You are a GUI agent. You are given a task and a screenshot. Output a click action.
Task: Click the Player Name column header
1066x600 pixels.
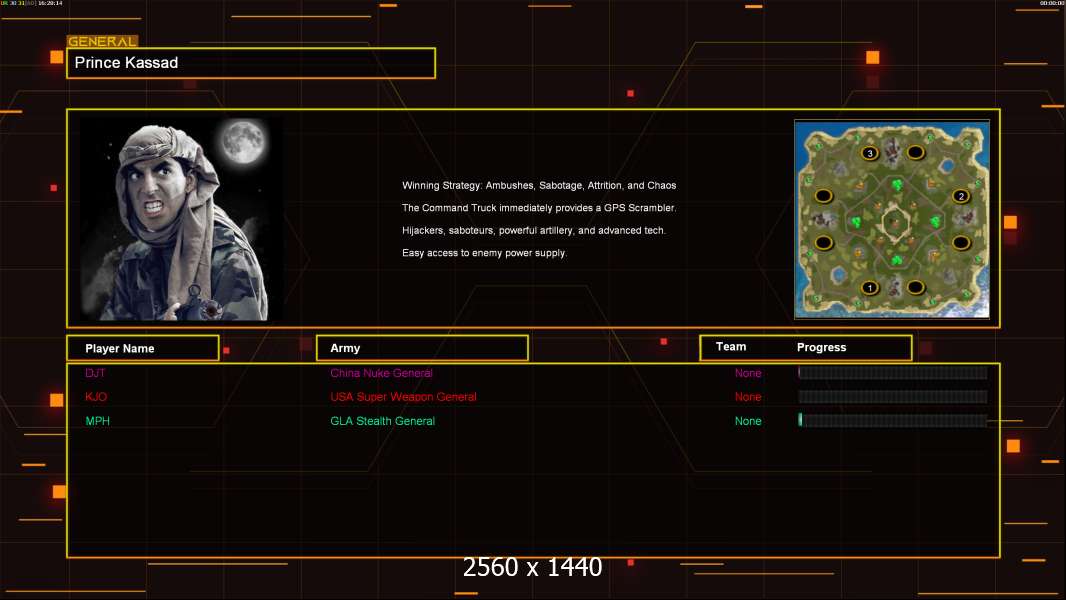coord(120,348)
